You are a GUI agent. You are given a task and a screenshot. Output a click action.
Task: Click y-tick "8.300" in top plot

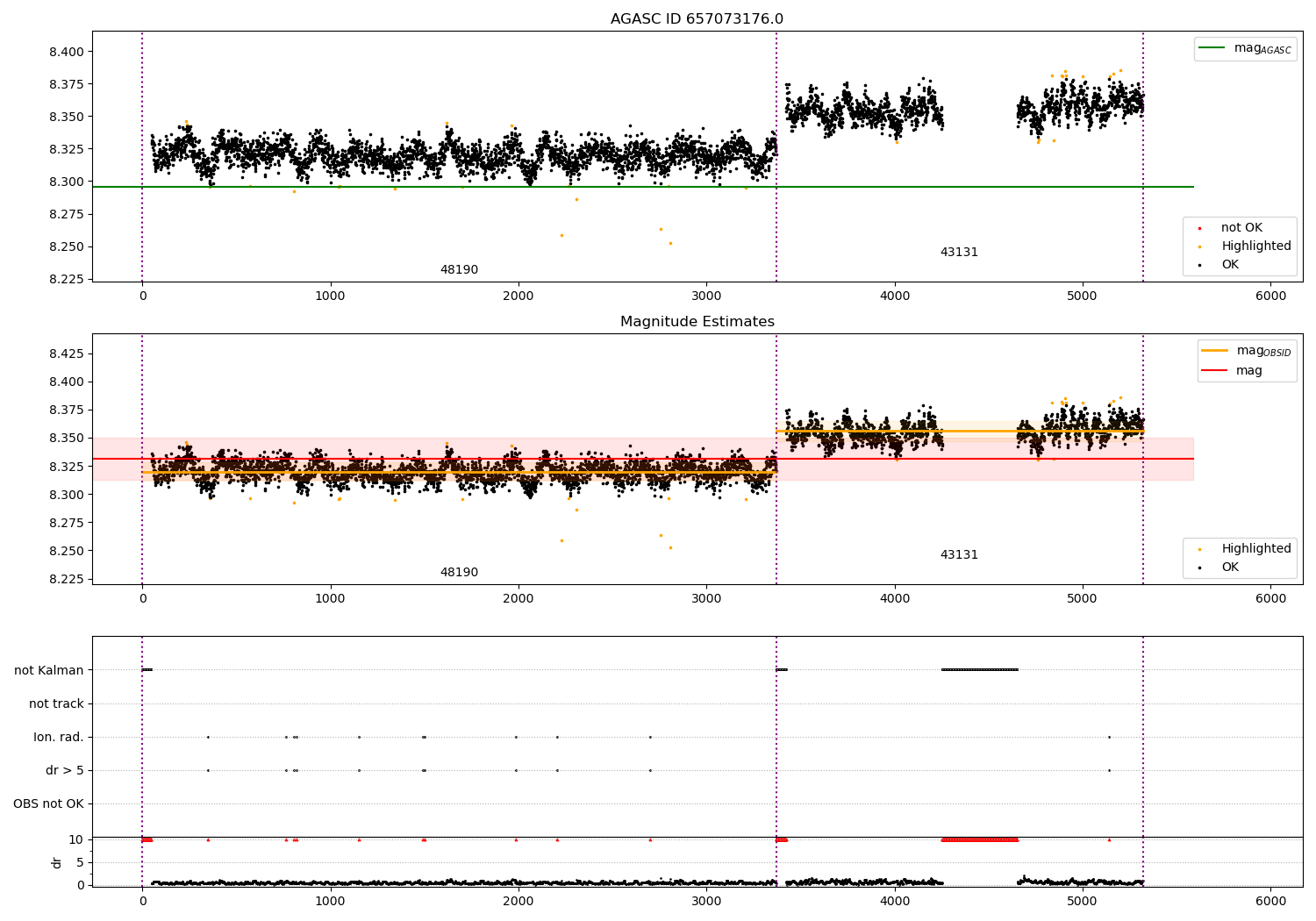[67, 182]
